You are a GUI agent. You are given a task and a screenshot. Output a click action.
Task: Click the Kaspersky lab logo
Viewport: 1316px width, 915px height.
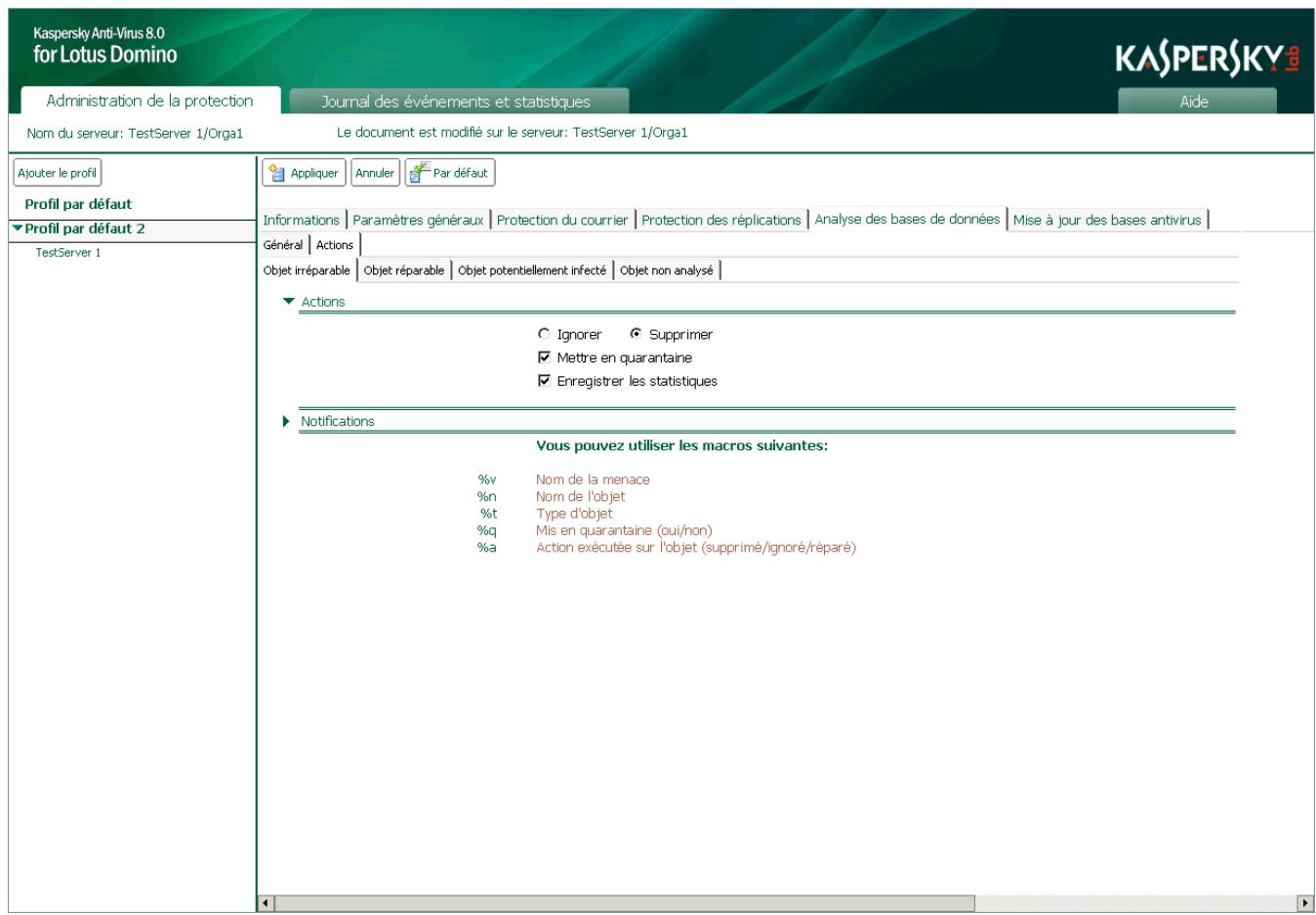(1208, 59)
